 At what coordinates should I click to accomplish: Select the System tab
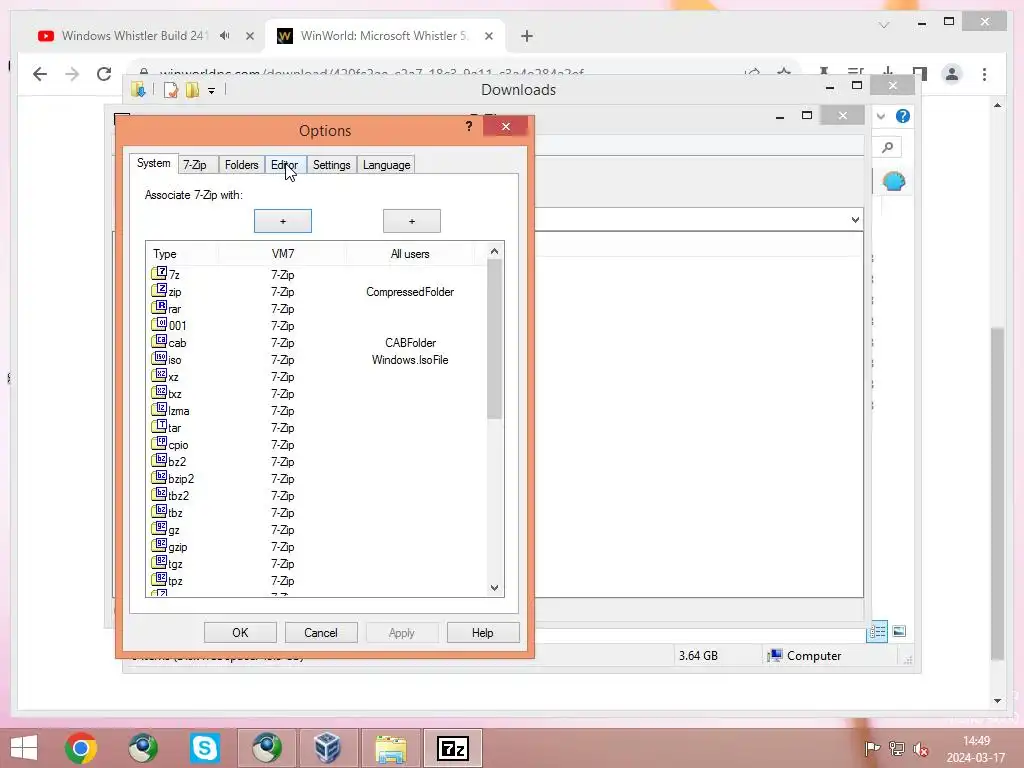tap(153, 163)
